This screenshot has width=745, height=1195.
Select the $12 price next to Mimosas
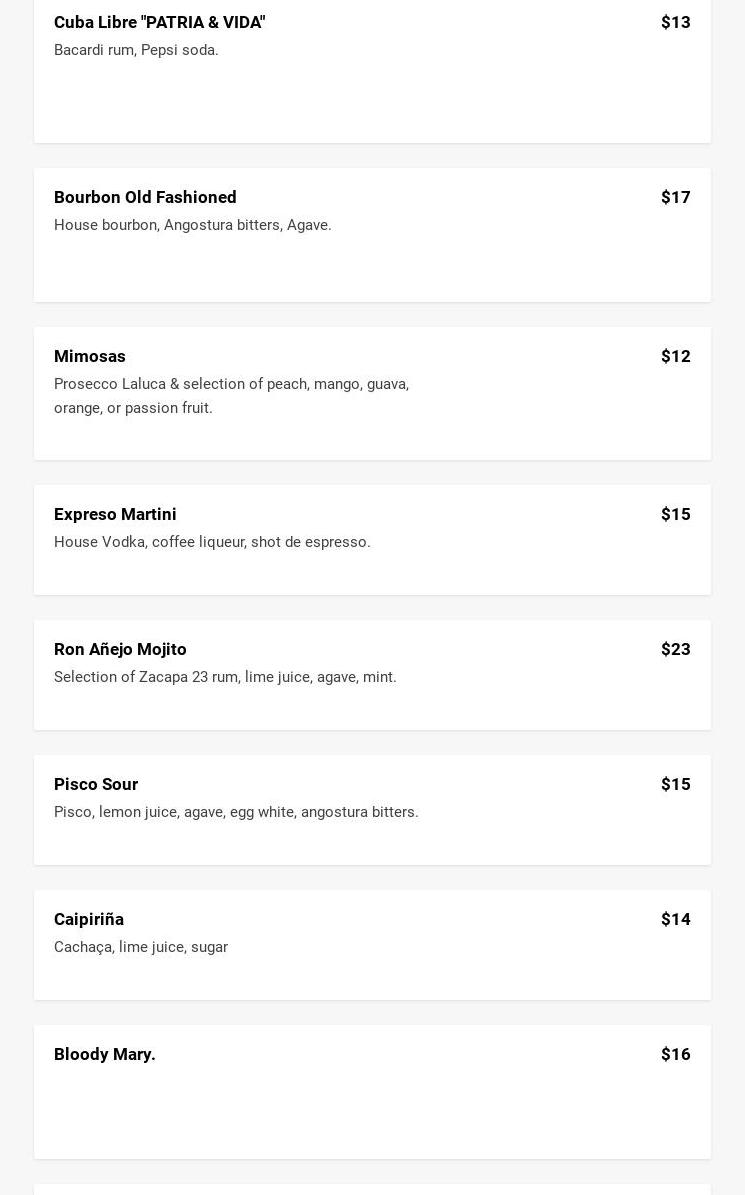pos(675,356)
